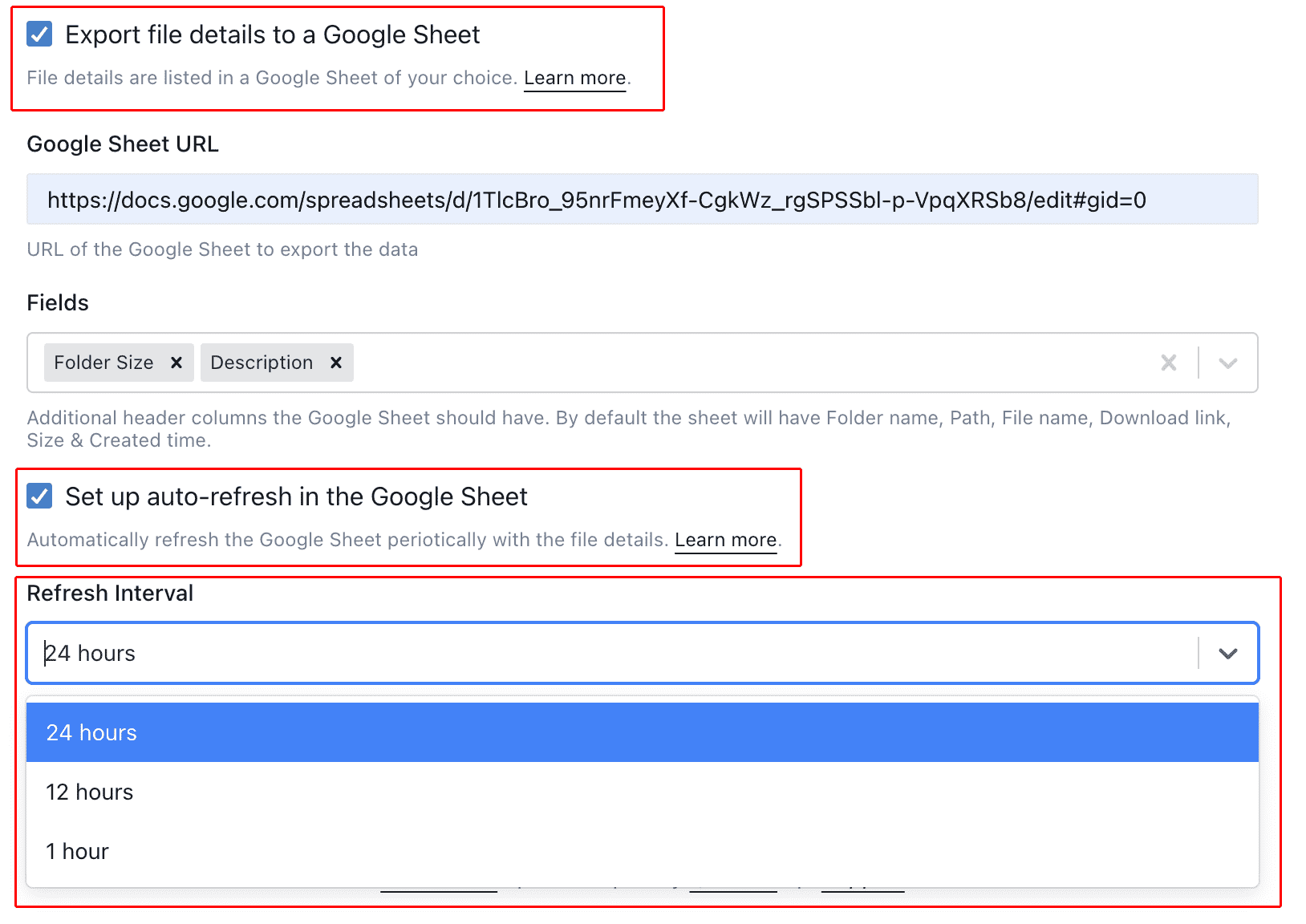1306x924 pixels.
Task: Remove the Description field tag
Action: 336,363
